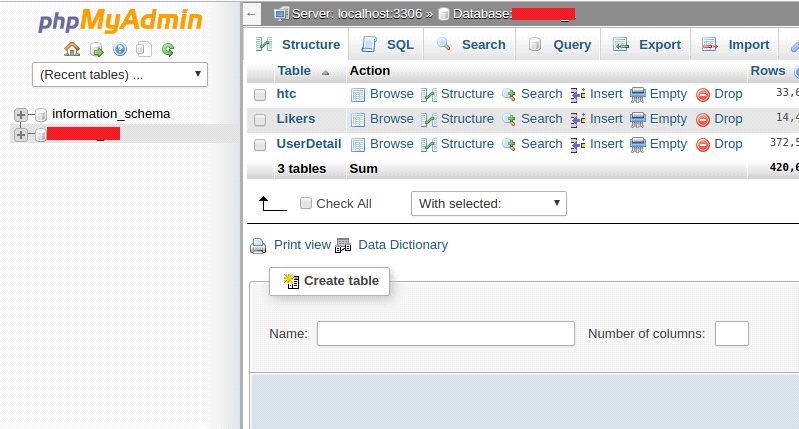The width and height of the screenshot is (799, 429).
Task: Open the With selected dropdown
Action: point(488,204)
